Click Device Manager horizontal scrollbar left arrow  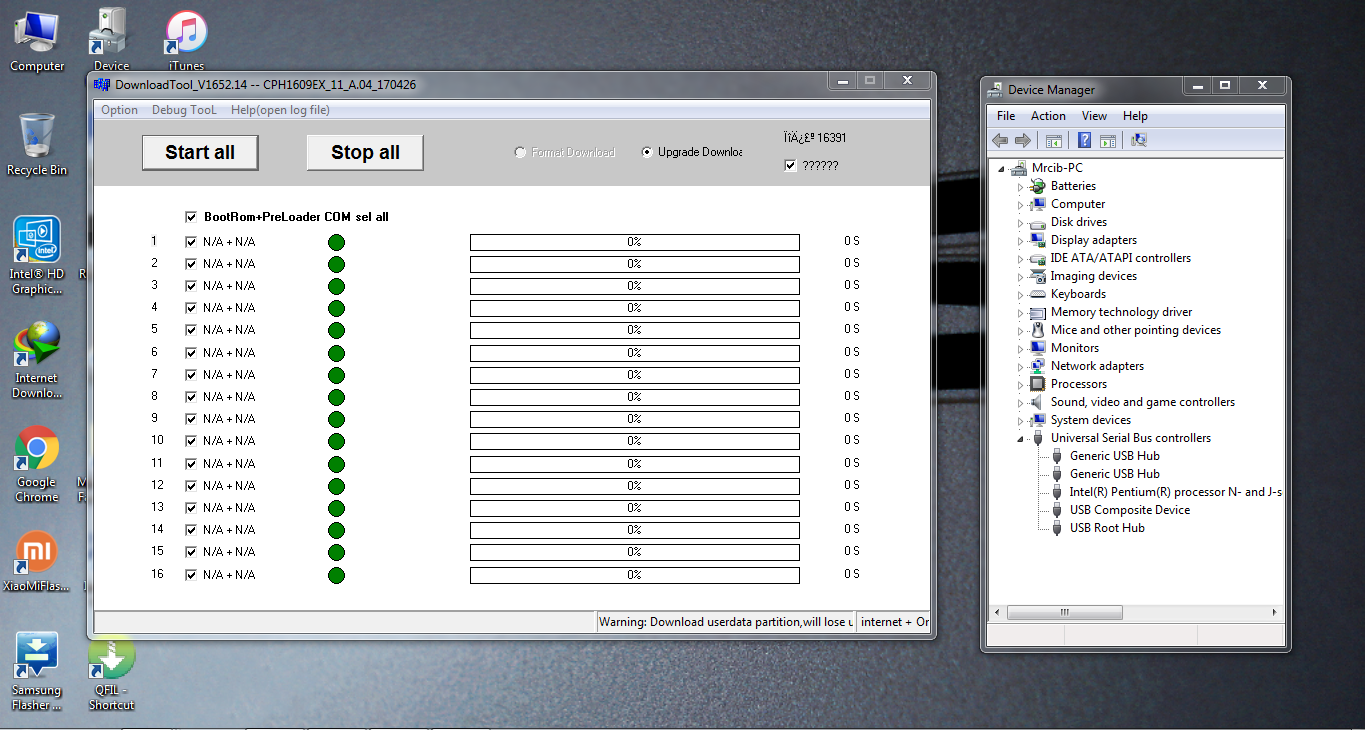(x=996, y=612)
